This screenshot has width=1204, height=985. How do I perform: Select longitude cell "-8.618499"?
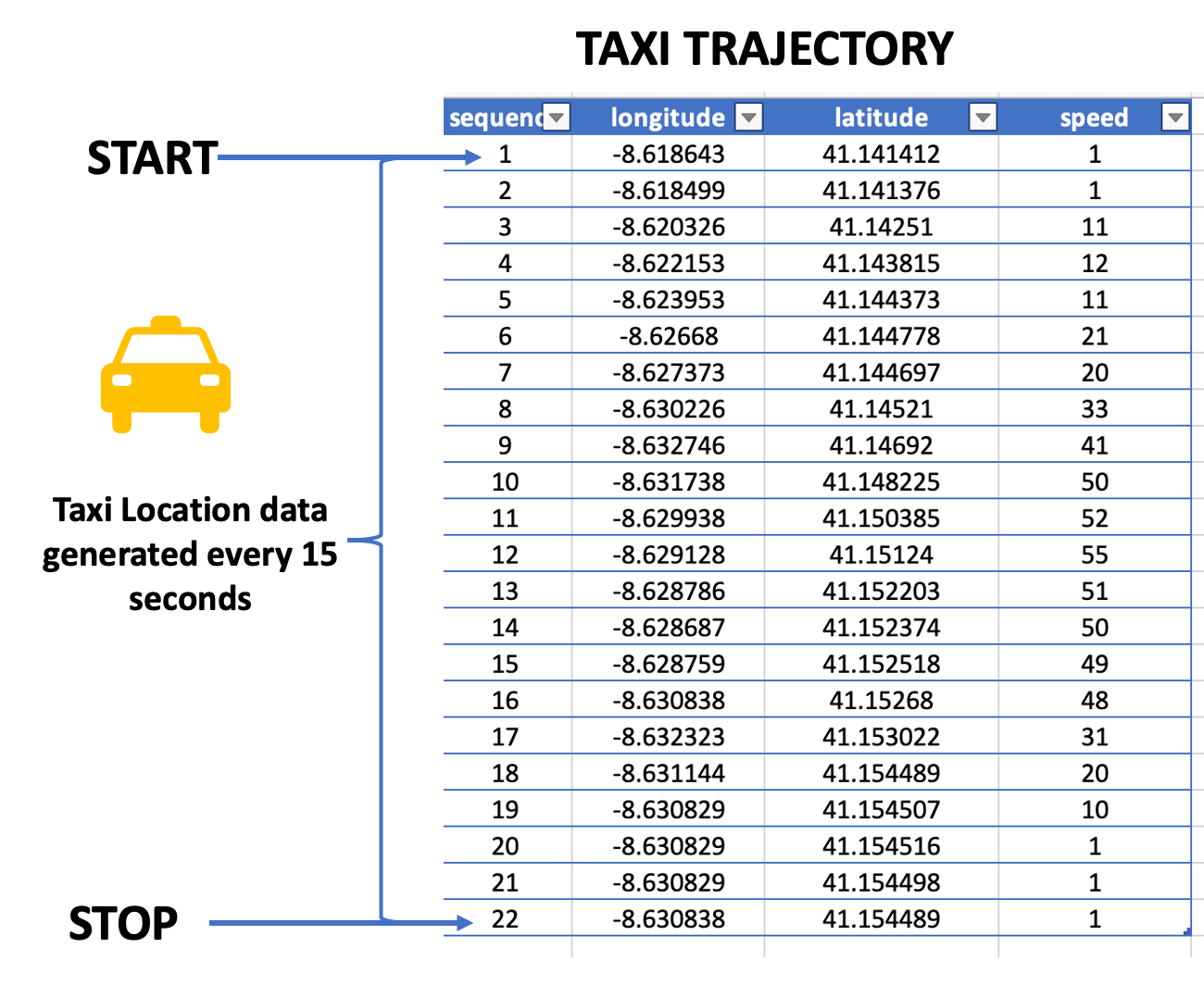coord(668,191)
